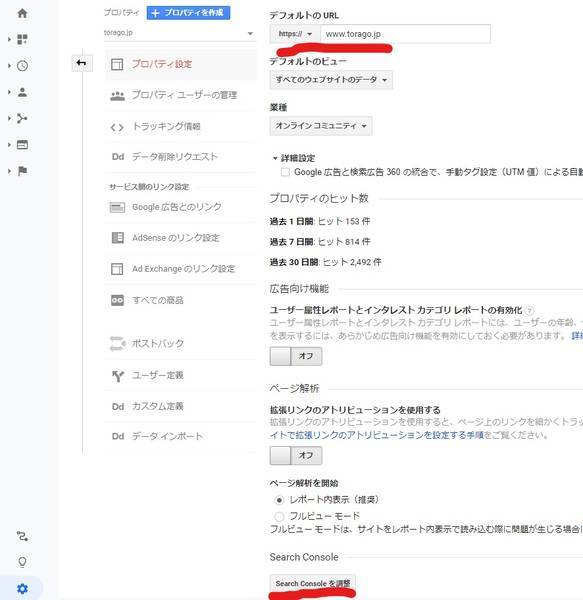The width and height of the screenshot is (583, 600).
Task: Open the Conversions flag icon
Action: coord(22,171)
